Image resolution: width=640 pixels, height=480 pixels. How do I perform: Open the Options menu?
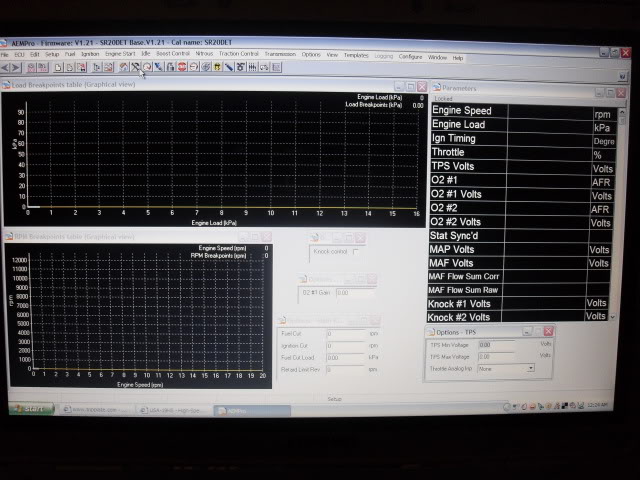[311, 54]
